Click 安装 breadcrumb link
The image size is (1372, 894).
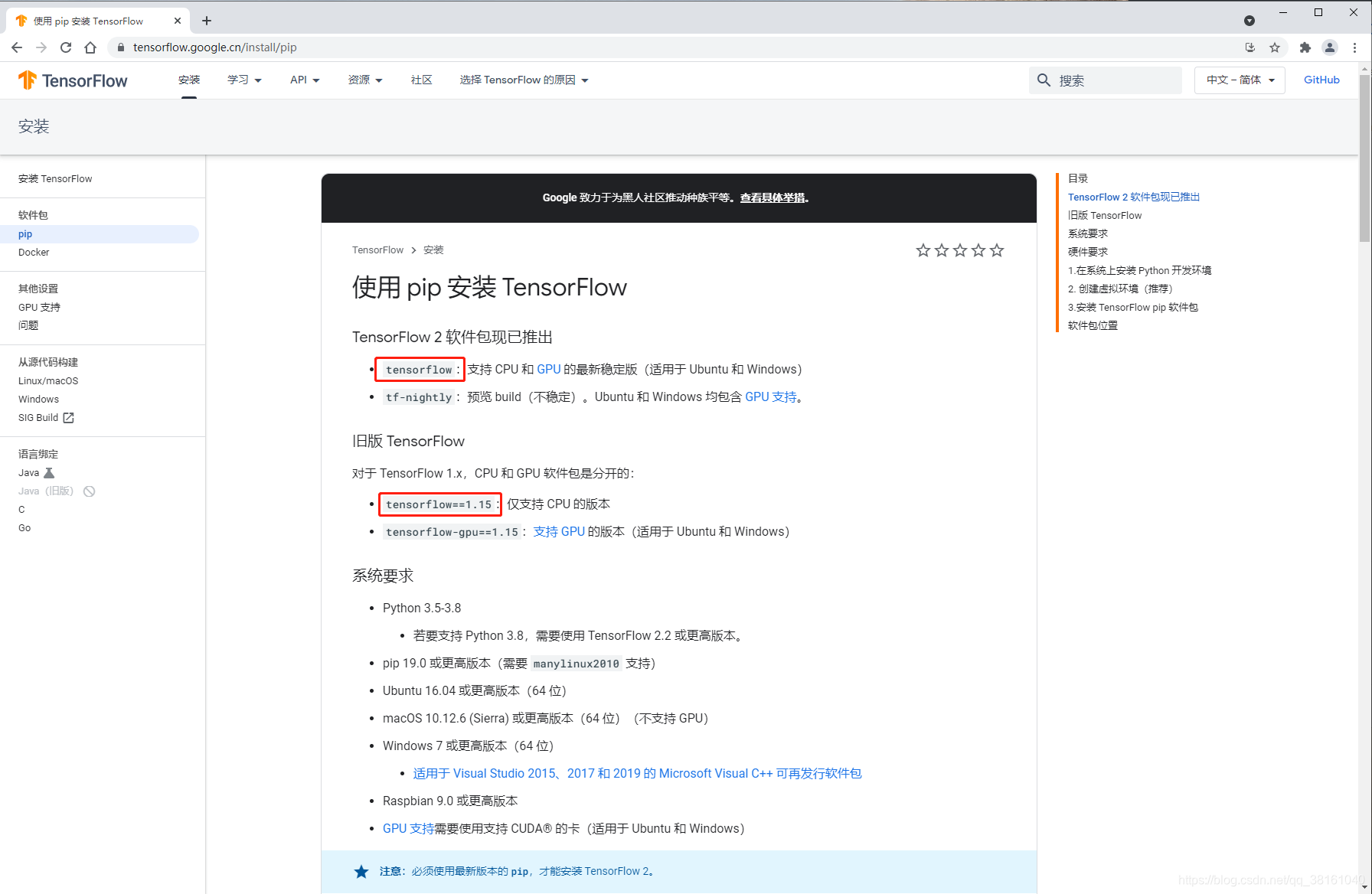(x=433, y=250)
